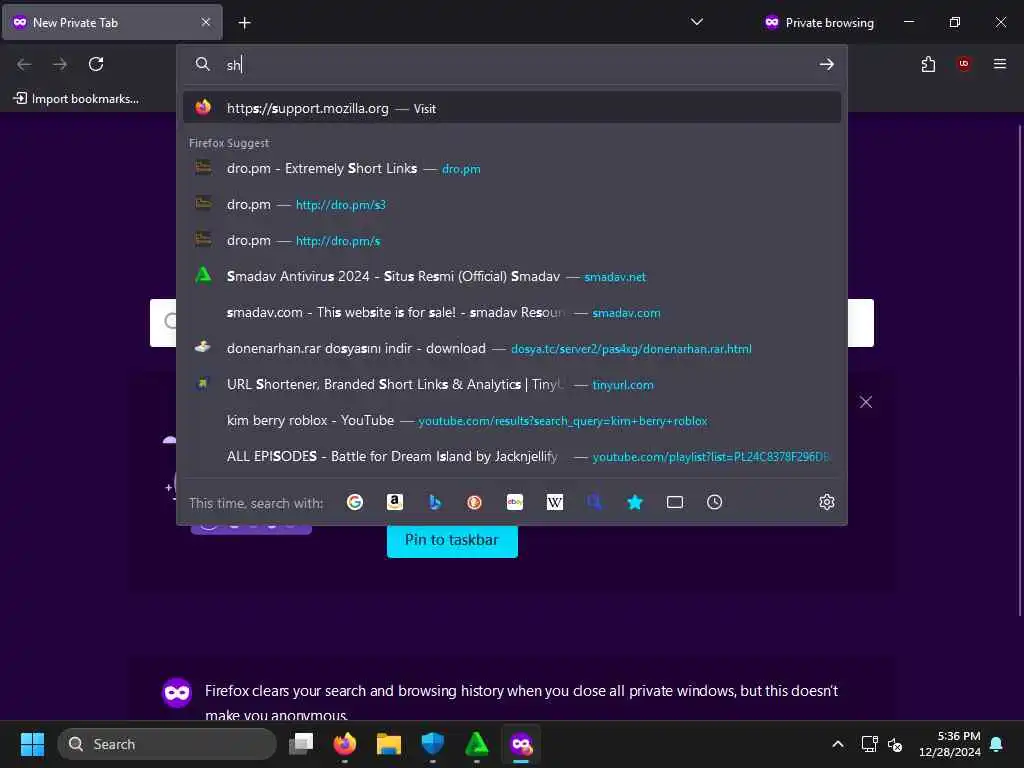Open clock showing 5:36 PM
Screen dimensions: 1024x768
tap(950, 744)
